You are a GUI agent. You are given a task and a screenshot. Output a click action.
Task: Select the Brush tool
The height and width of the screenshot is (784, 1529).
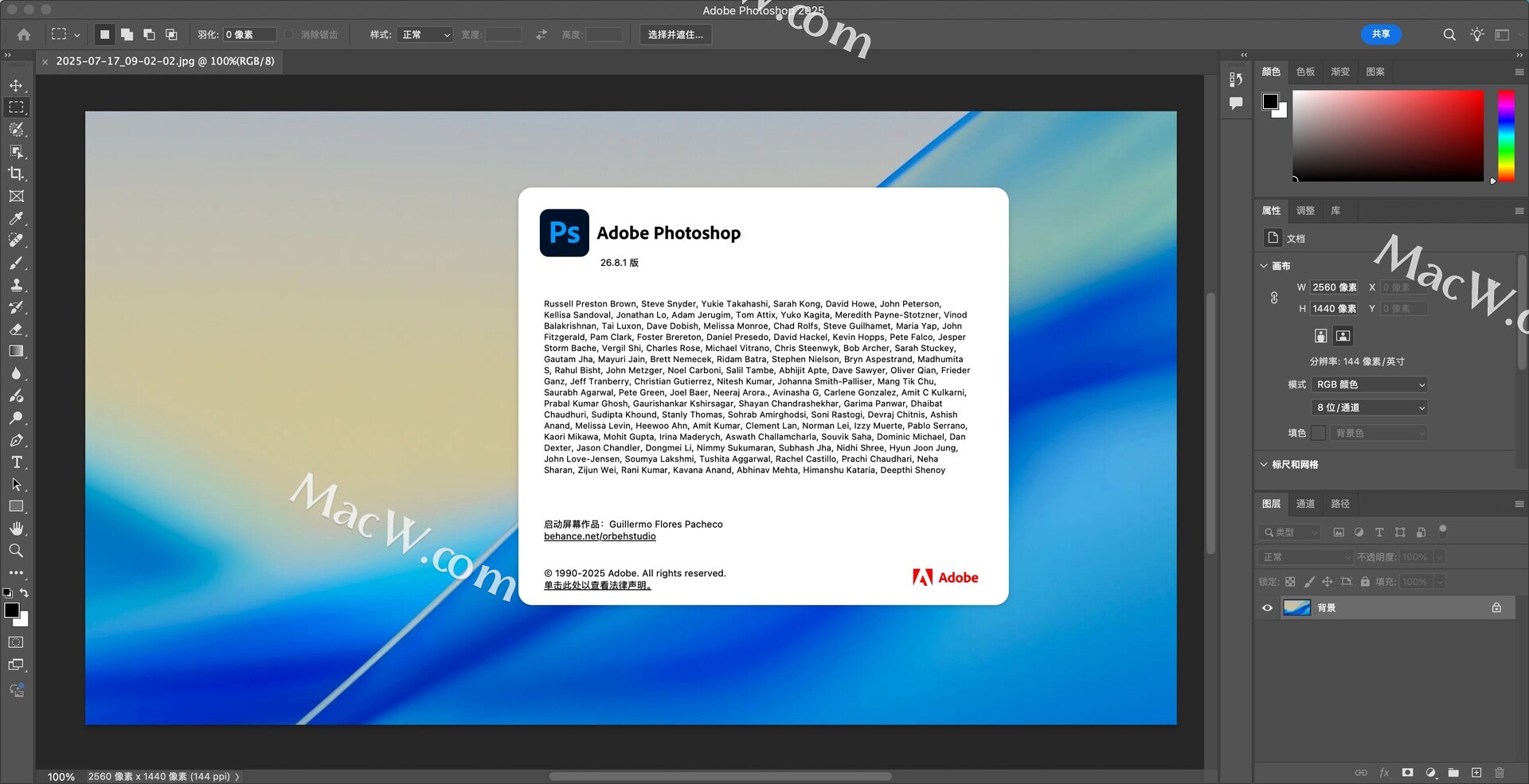tap(16, 263)
